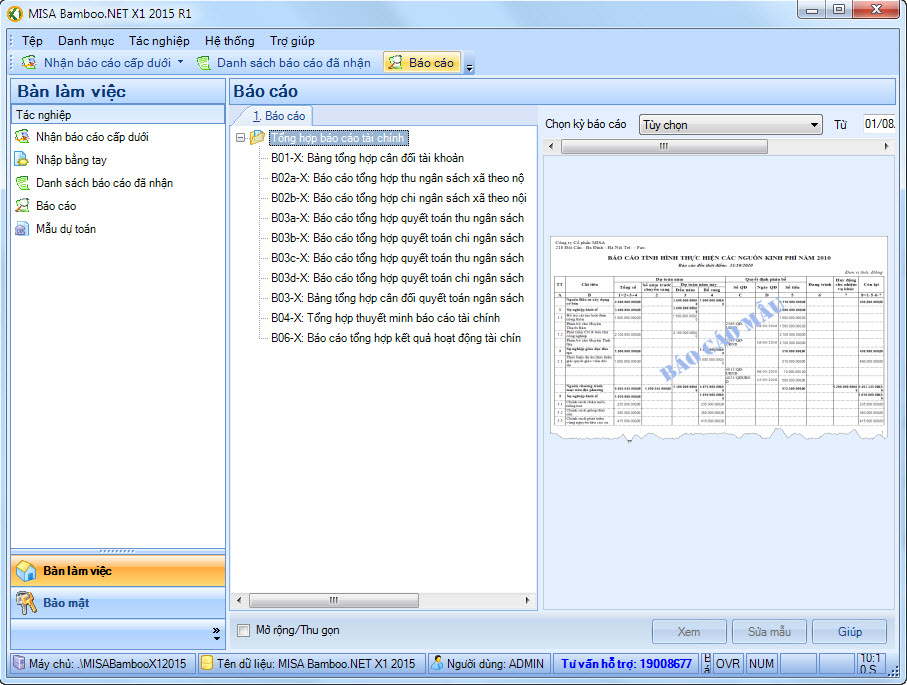Screen dimensions: 907x685
Task: Click the filter bar horizontal scrollbar thumb
Action: tap(664, 146)
